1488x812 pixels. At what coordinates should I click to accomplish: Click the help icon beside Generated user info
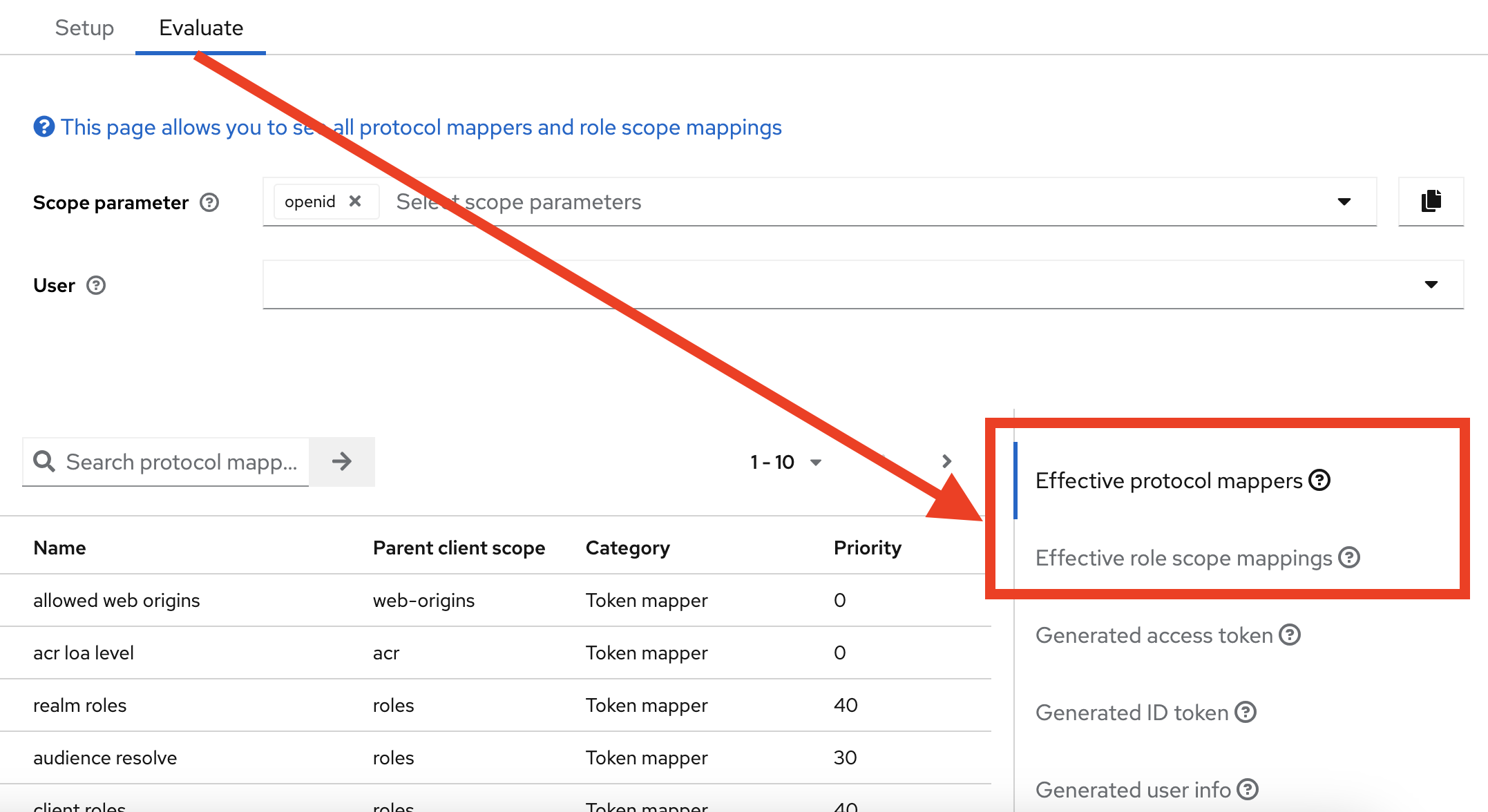tap(1248, 789)
